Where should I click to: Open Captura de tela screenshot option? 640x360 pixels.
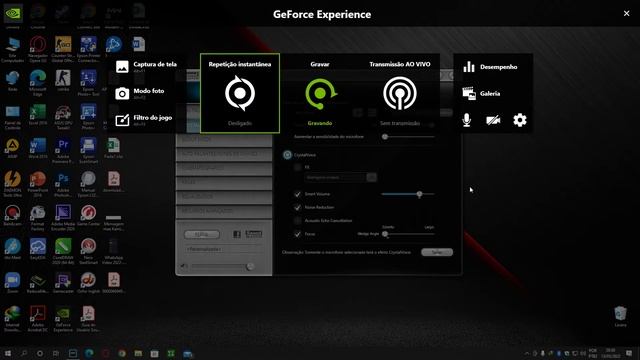point(146,67)
